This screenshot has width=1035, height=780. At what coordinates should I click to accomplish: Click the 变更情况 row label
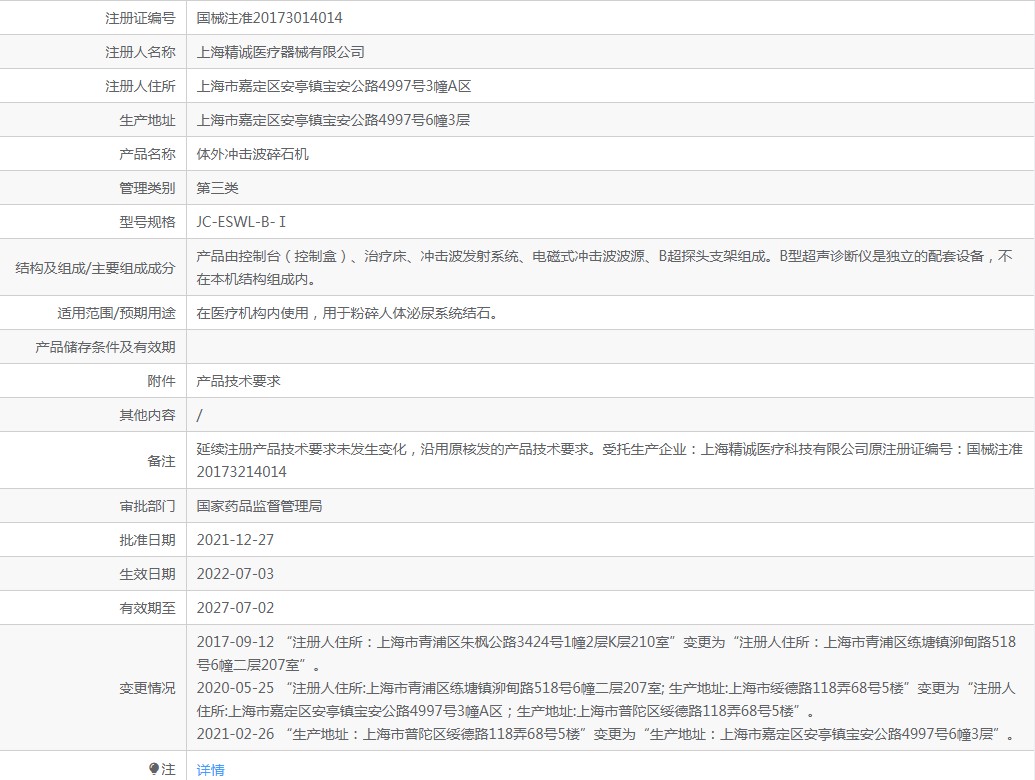[147, 688]
